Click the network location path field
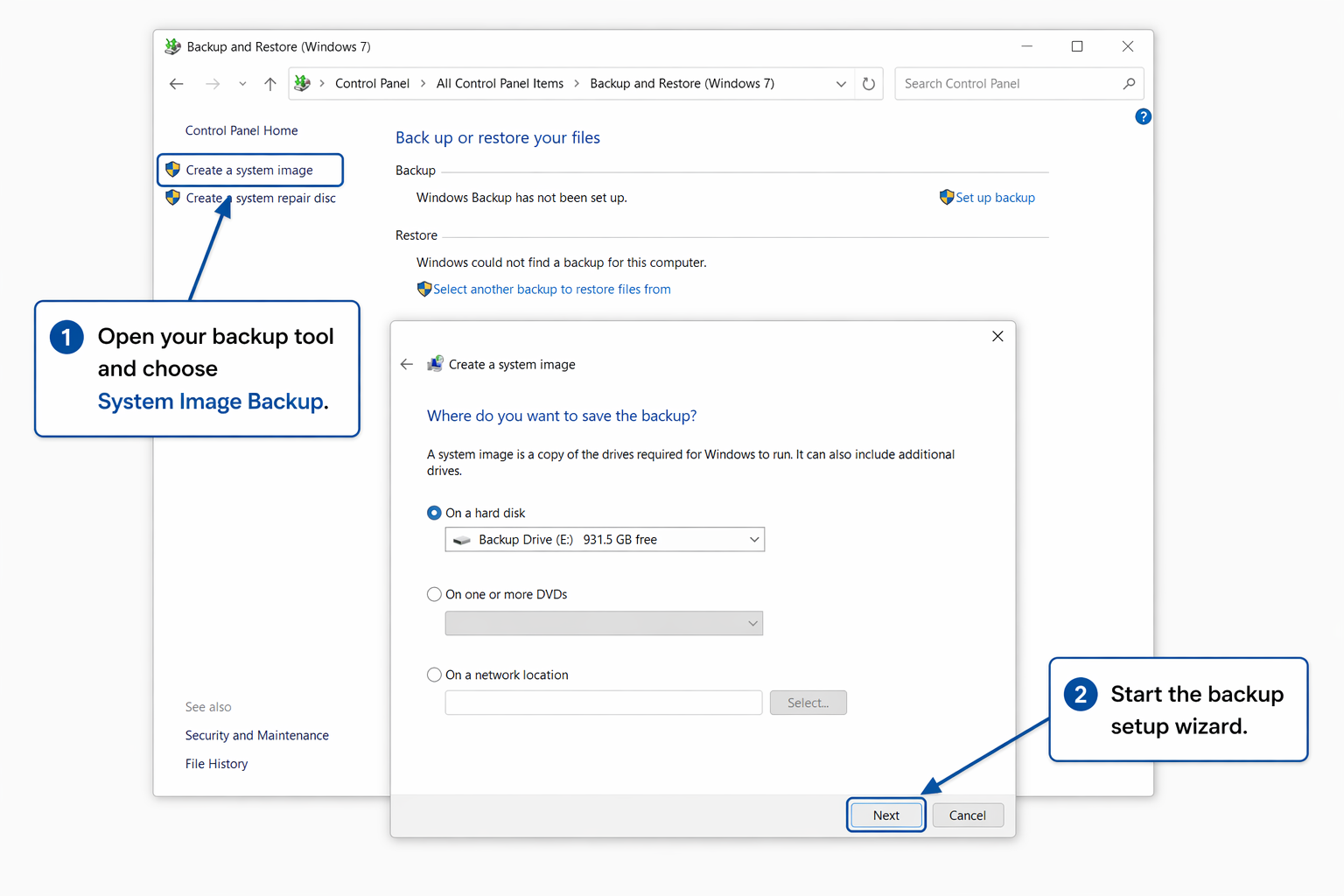Screen dimensions: 1344x896 tap(603, 703)
